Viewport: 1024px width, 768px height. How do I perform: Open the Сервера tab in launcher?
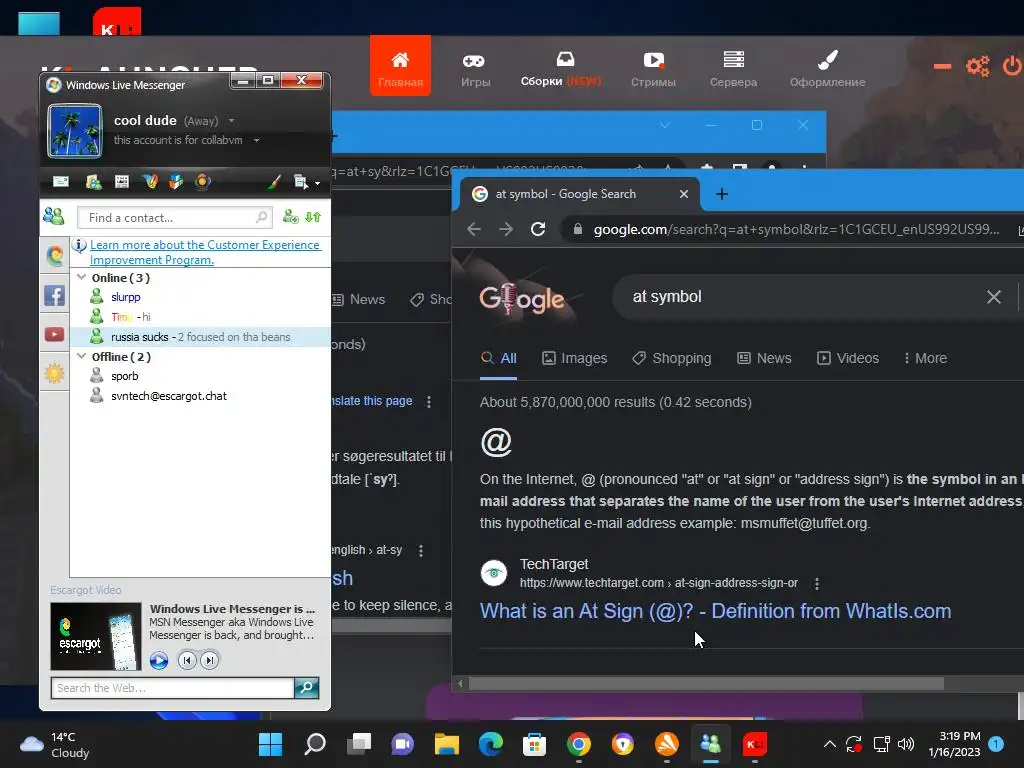tap(733, 69)
